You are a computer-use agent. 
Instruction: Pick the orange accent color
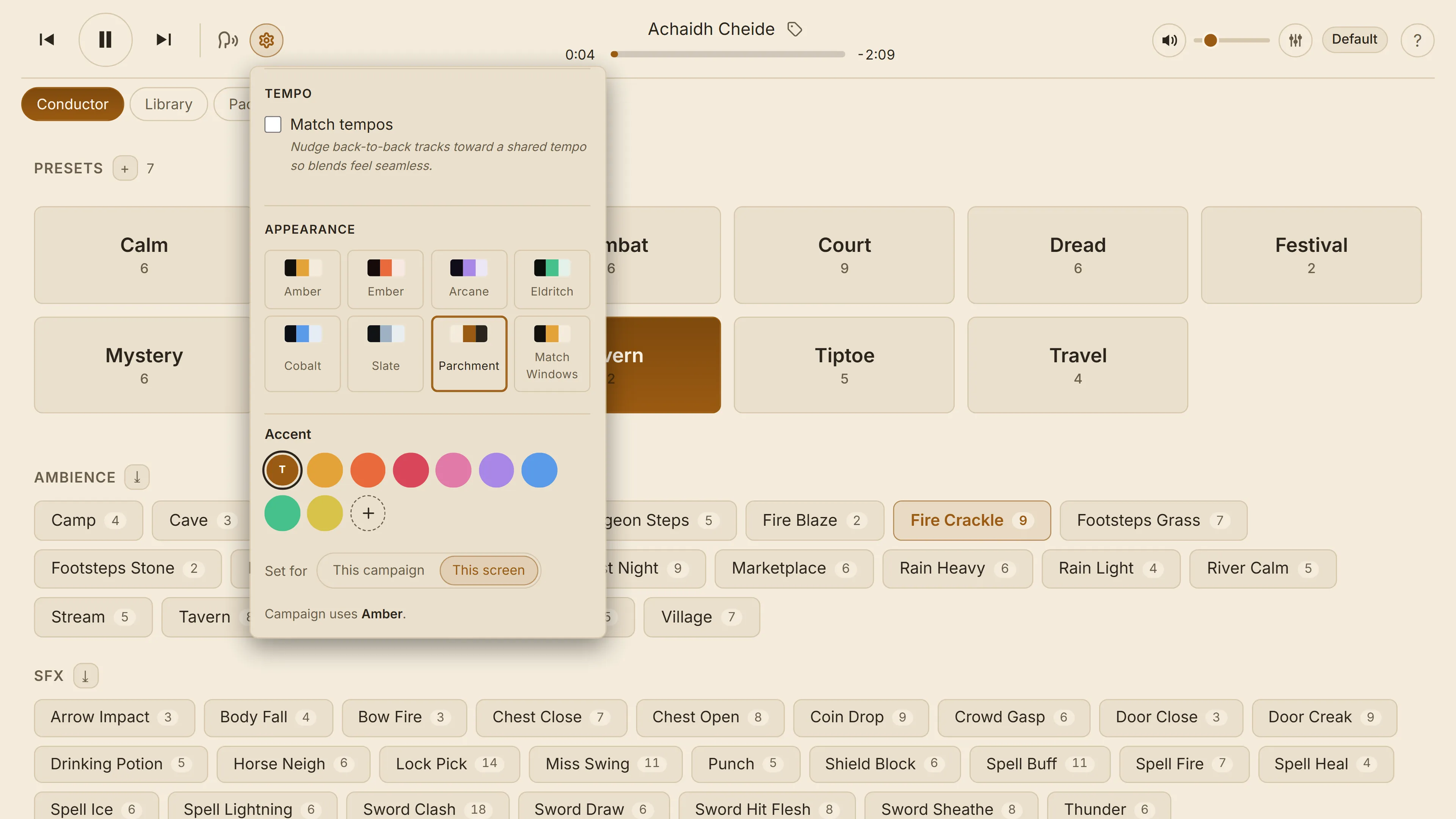368,470
